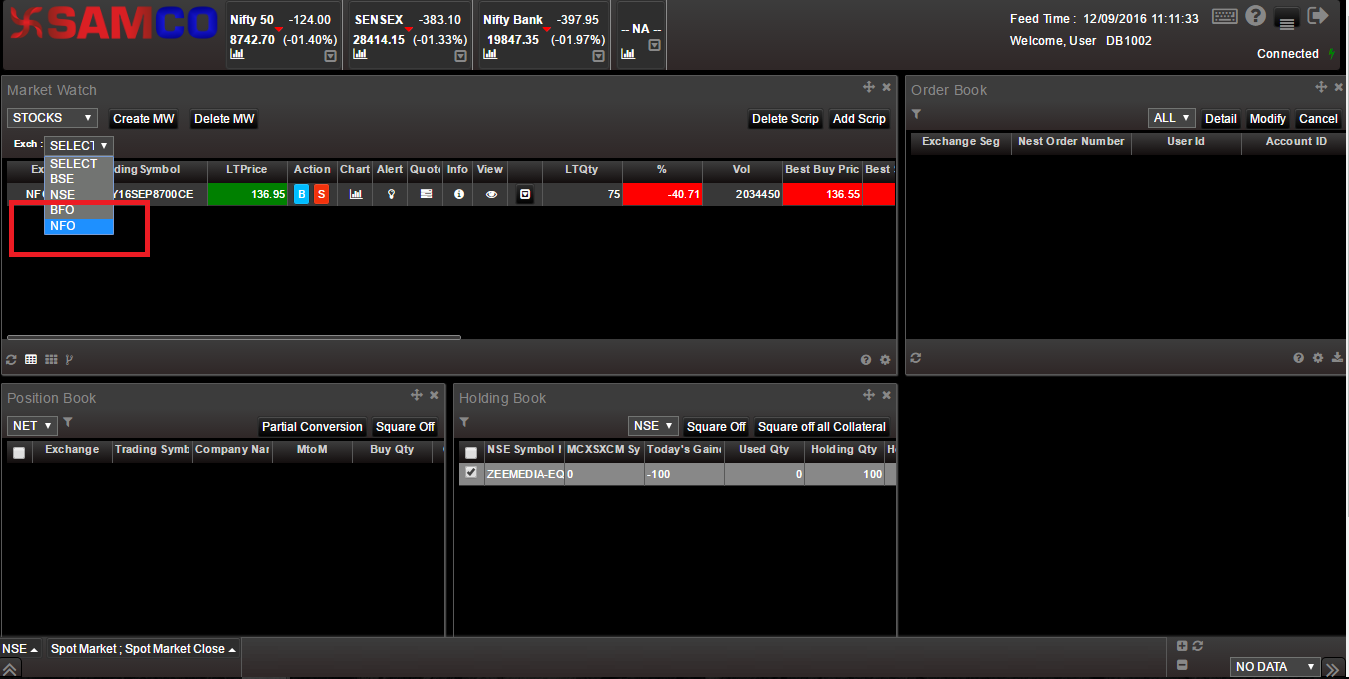Screen dimensions: 1349x679
Task: Check the Holding Book header checkbox
Action: tap(471, 452)
